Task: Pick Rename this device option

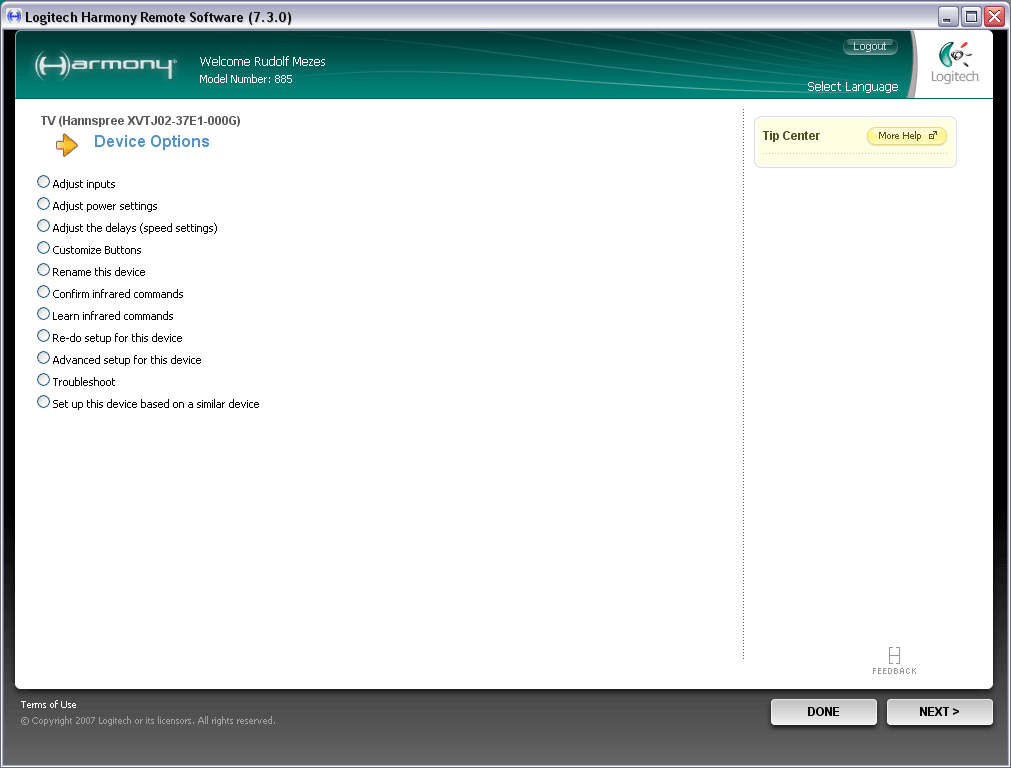Action: [43, 270]
